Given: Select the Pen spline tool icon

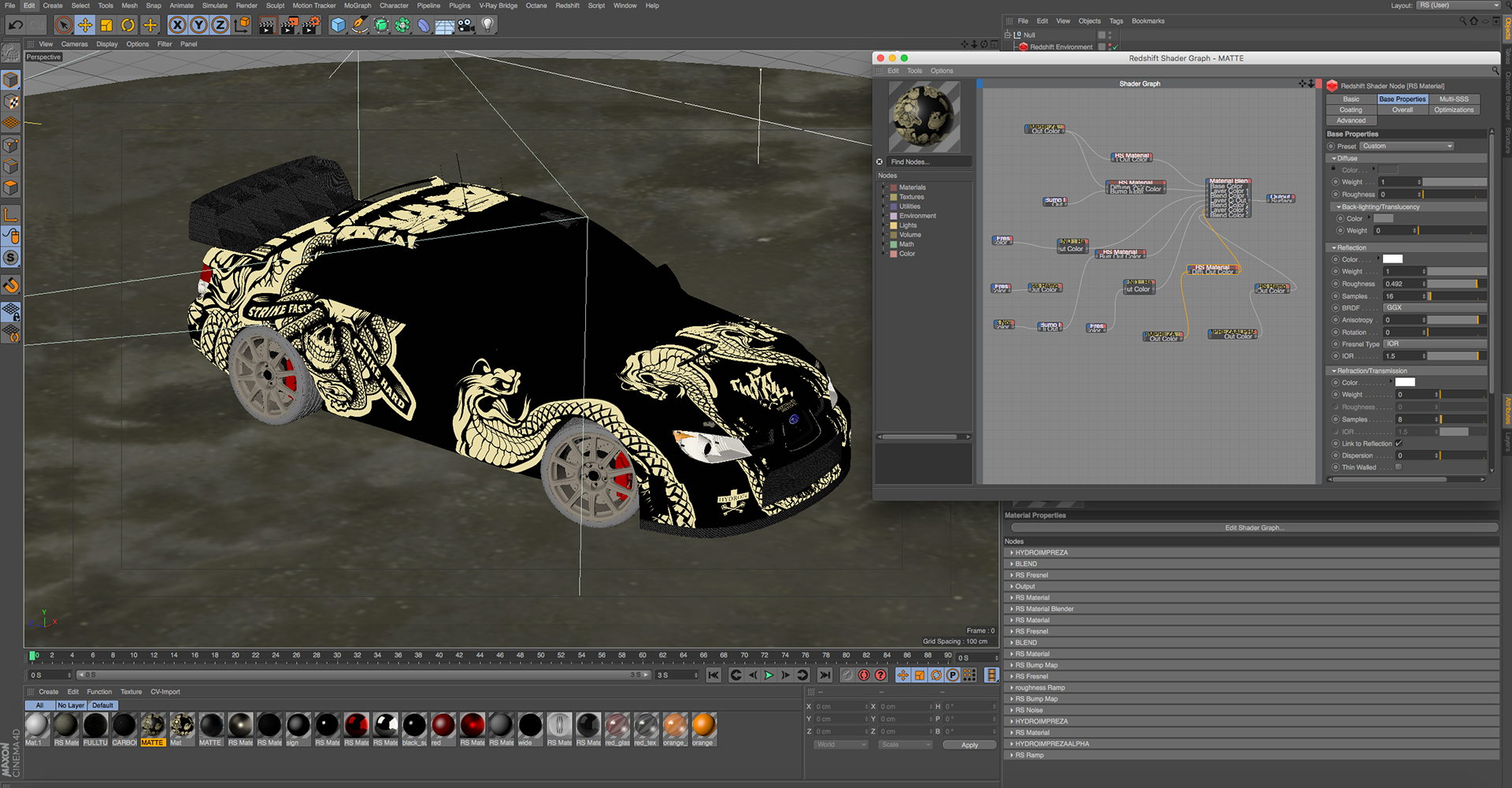Looking at the screenshot, I should pyautogui.click(x=359, y=25).
